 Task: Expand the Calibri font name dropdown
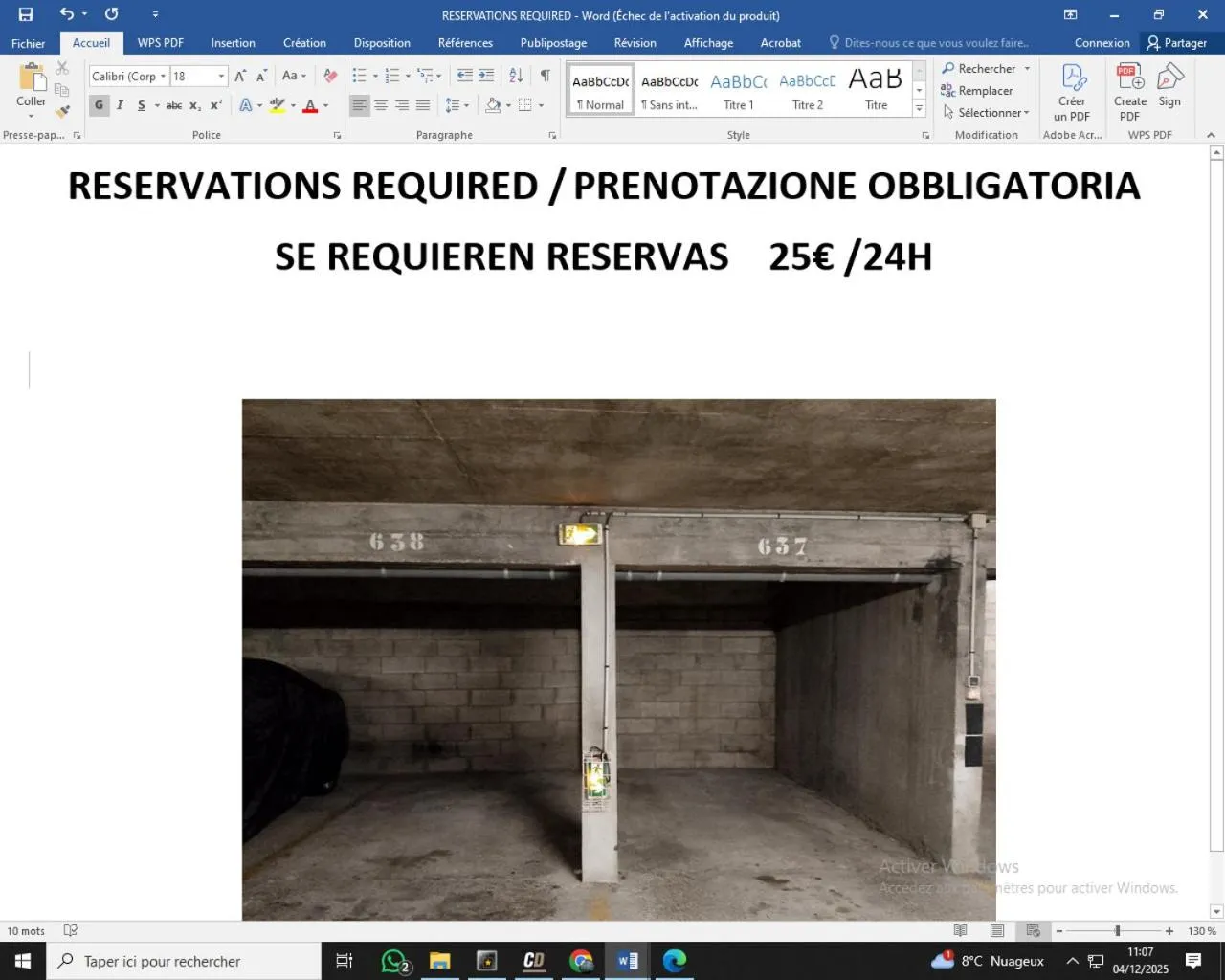pyautogui.click(x=163, y=76)
